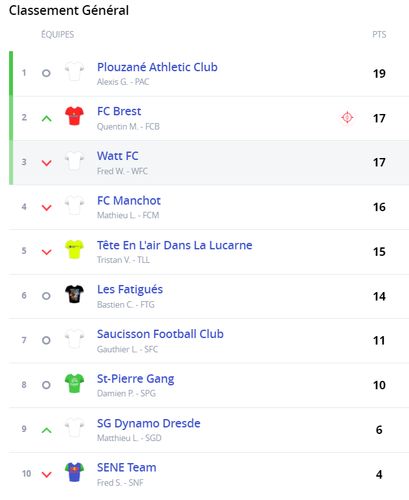Open the Plouzané Athletic Club team link

point(157,67)
